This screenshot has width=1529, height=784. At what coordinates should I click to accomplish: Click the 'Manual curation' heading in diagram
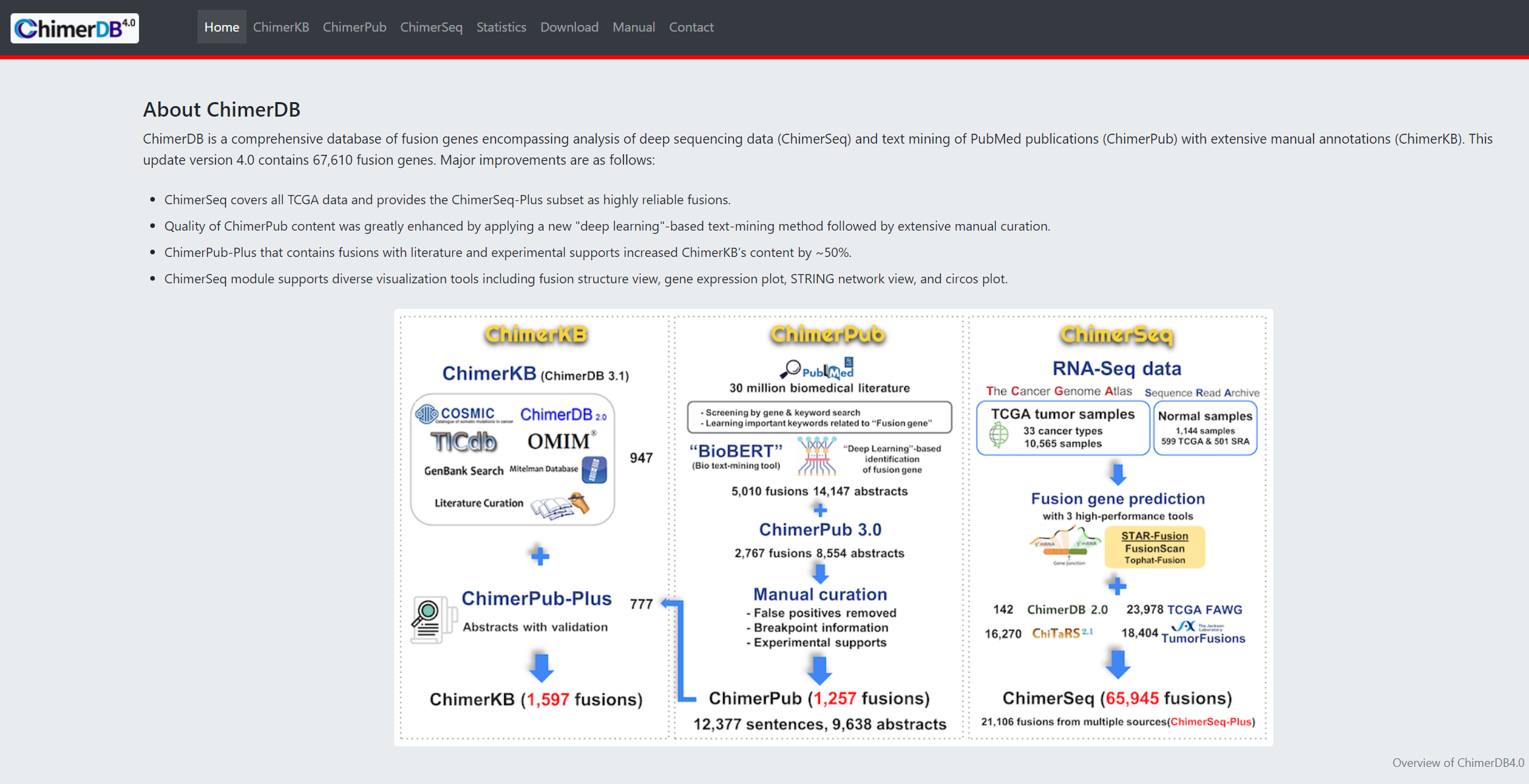pos(820,594)
